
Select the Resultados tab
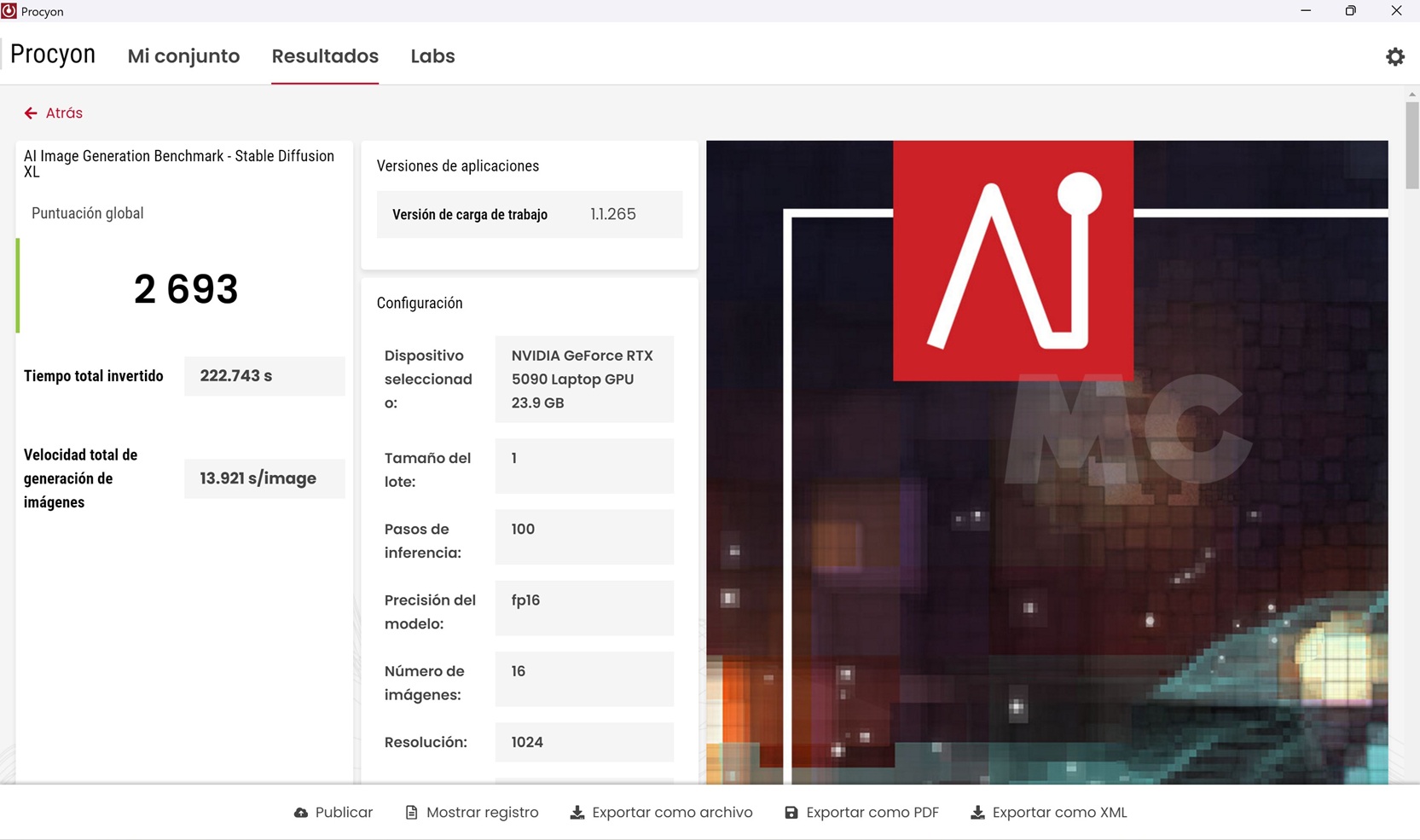[x=325, y=56]
